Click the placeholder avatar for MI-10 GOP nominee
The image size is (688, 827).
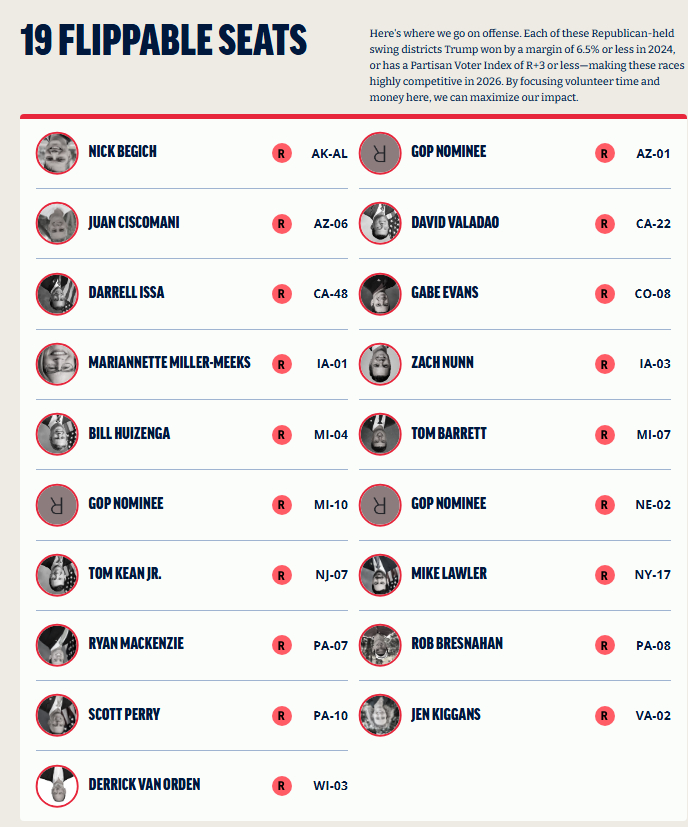57,504
